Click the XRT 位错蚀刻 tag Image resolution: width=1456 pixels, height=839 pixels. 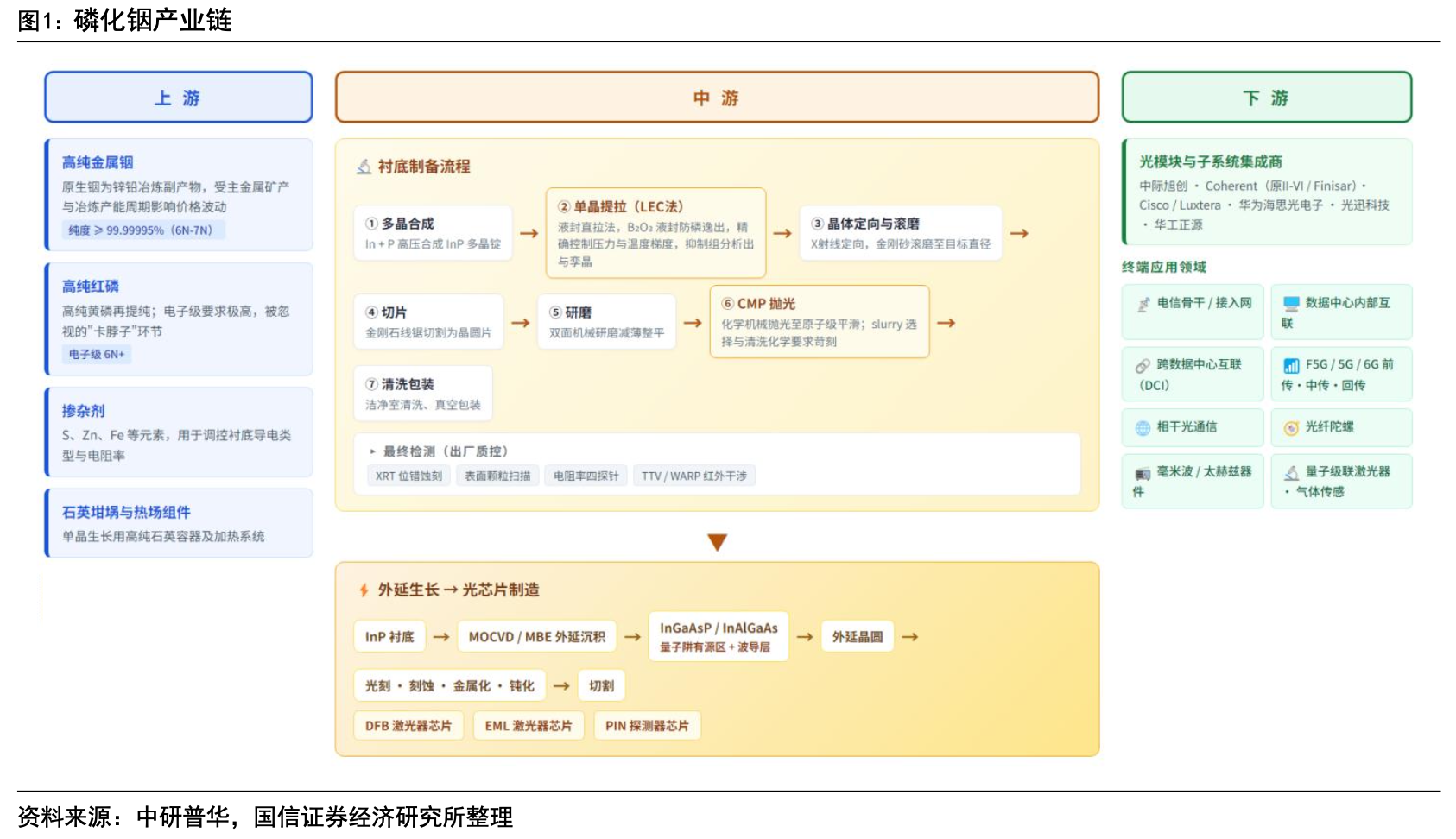tap(408, 476)
